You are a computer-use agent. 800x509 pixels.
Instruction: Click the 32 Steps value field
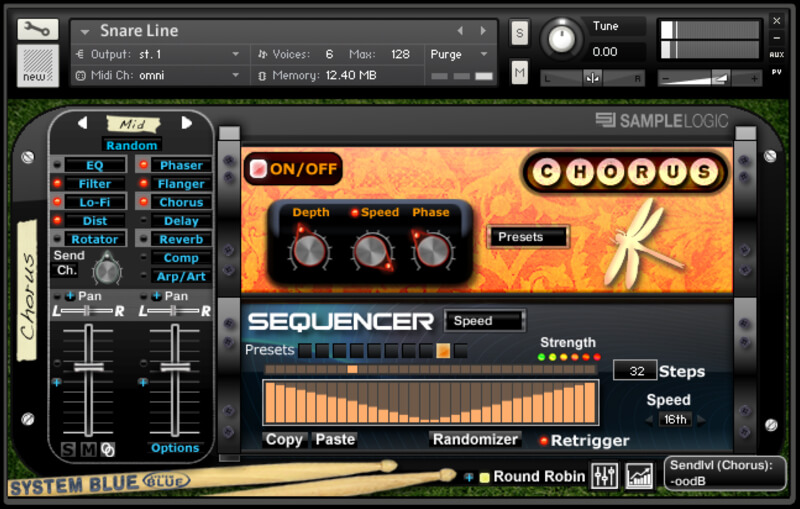point(635,371)
